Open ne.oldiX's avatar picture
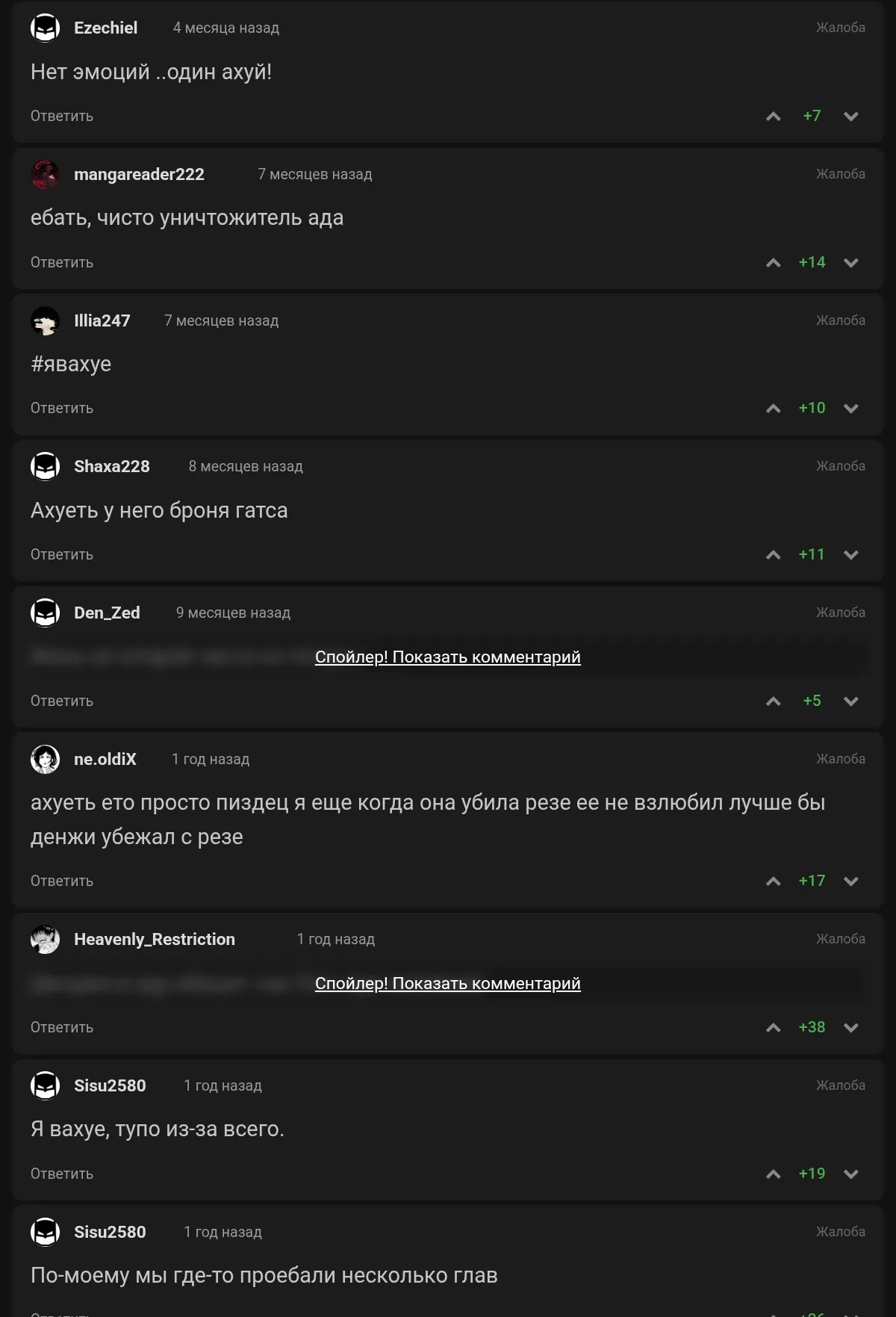This screenshot has width=896, height=1317. [x=45, y=760]
